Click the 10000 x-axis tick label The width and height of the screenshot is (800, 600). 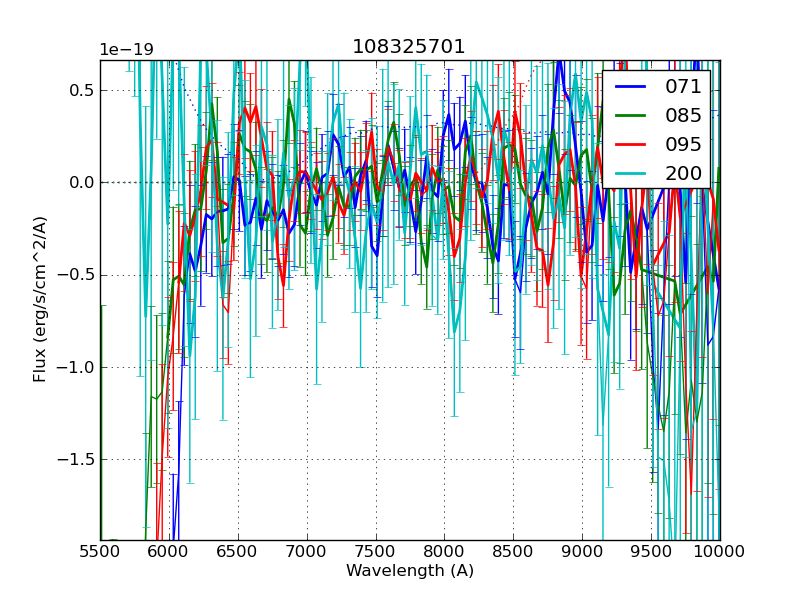[x=719, y=552]
